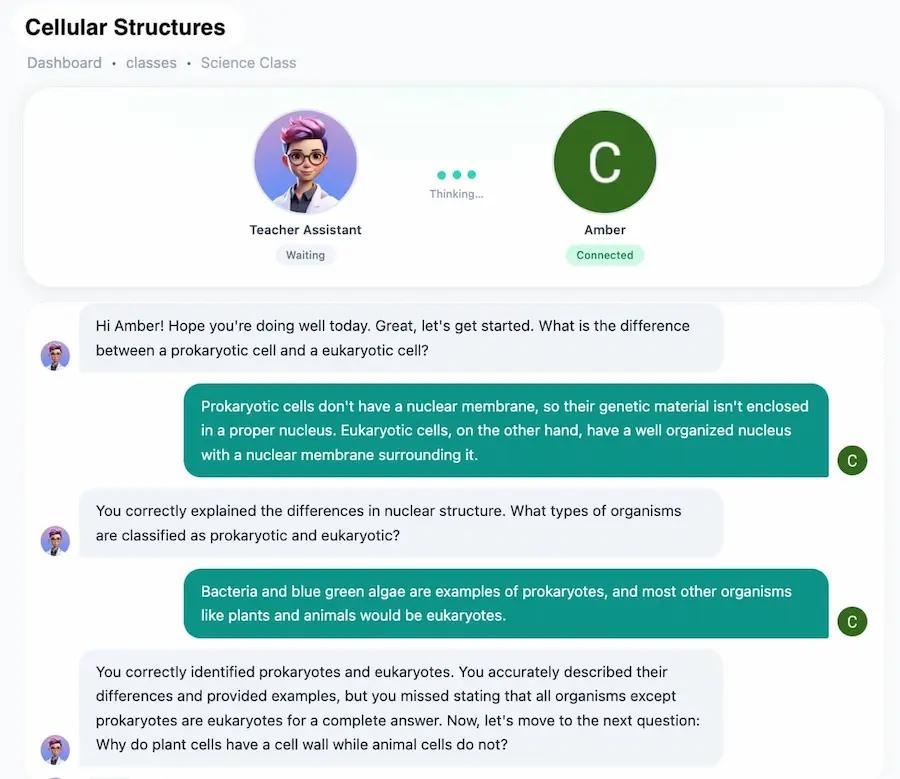Viewport: 900px width, 779px height.
Task: Select the message asking about plant cell walls
Action: [401, 708]
